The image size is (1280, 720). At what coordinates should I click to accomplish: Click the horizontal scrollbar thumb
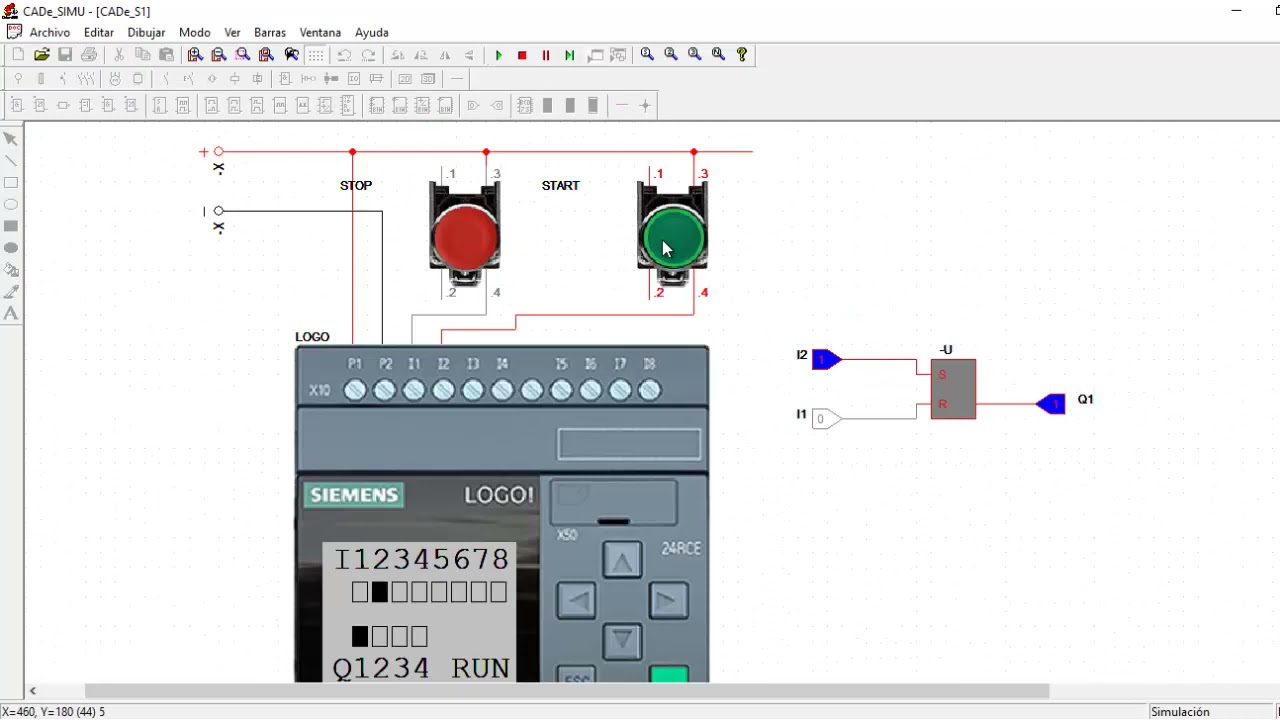[x=567, y=691]
